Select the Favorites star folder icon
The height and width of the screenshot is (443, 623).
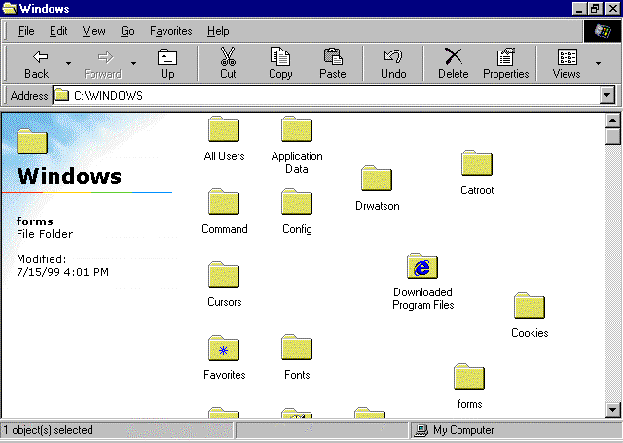click(x=223, y=348)
